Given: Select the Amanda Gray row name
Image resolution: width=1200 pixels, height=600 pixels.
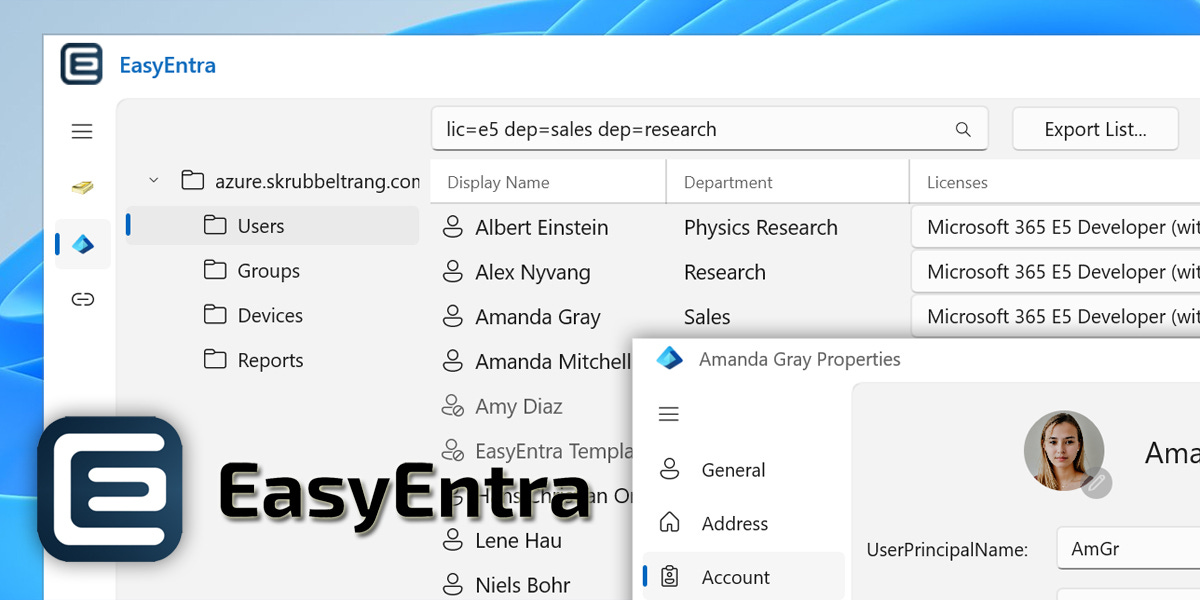Looking at the screenshot, I should (x=538, y=317).
